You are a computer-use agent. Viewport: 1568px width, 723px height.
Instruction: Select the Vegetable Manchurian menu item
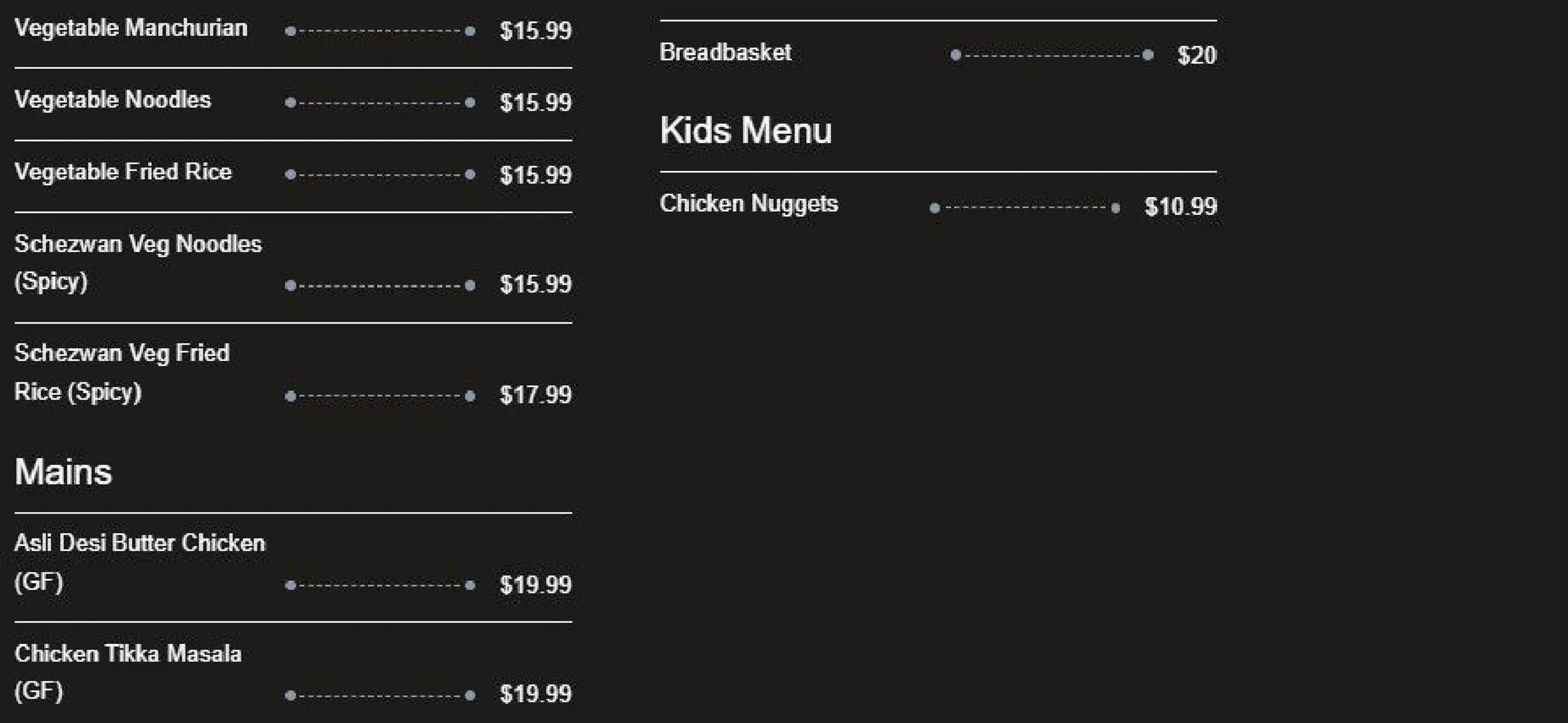(131, 28)
